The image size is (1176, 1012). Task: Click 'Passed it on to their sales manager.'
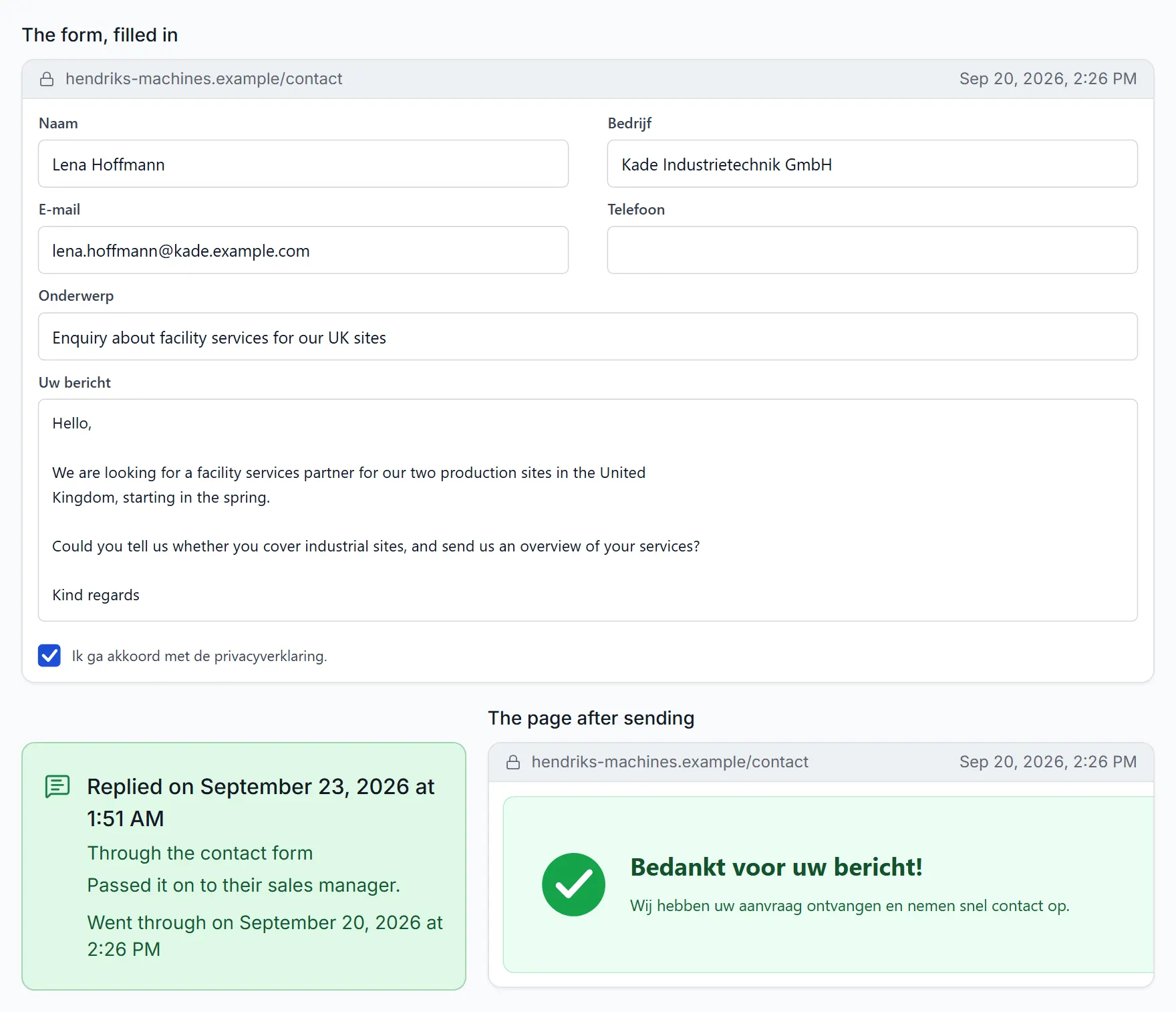[243, 885]
